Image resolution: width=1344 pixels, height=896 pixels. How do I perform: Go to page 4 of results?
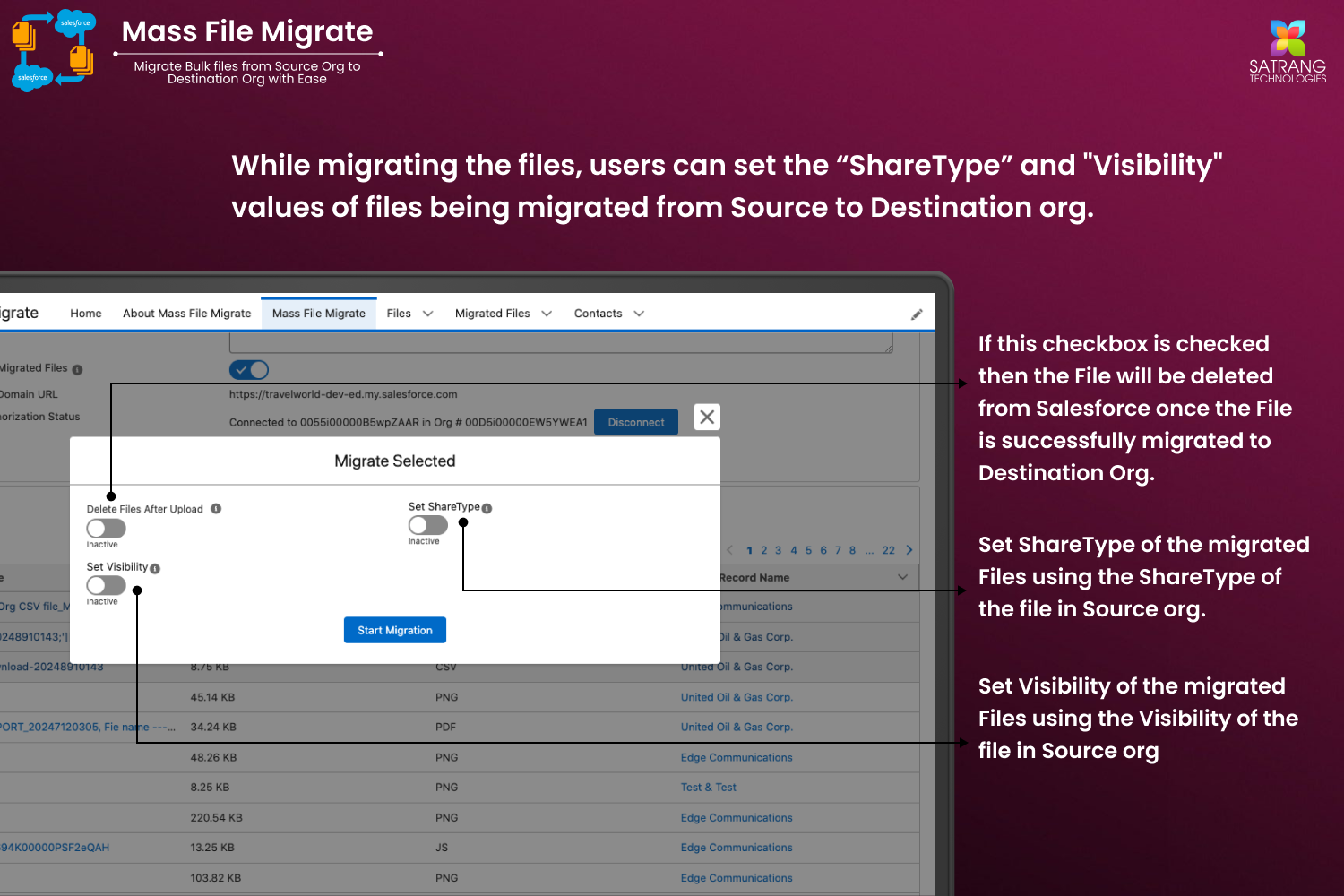794,550
